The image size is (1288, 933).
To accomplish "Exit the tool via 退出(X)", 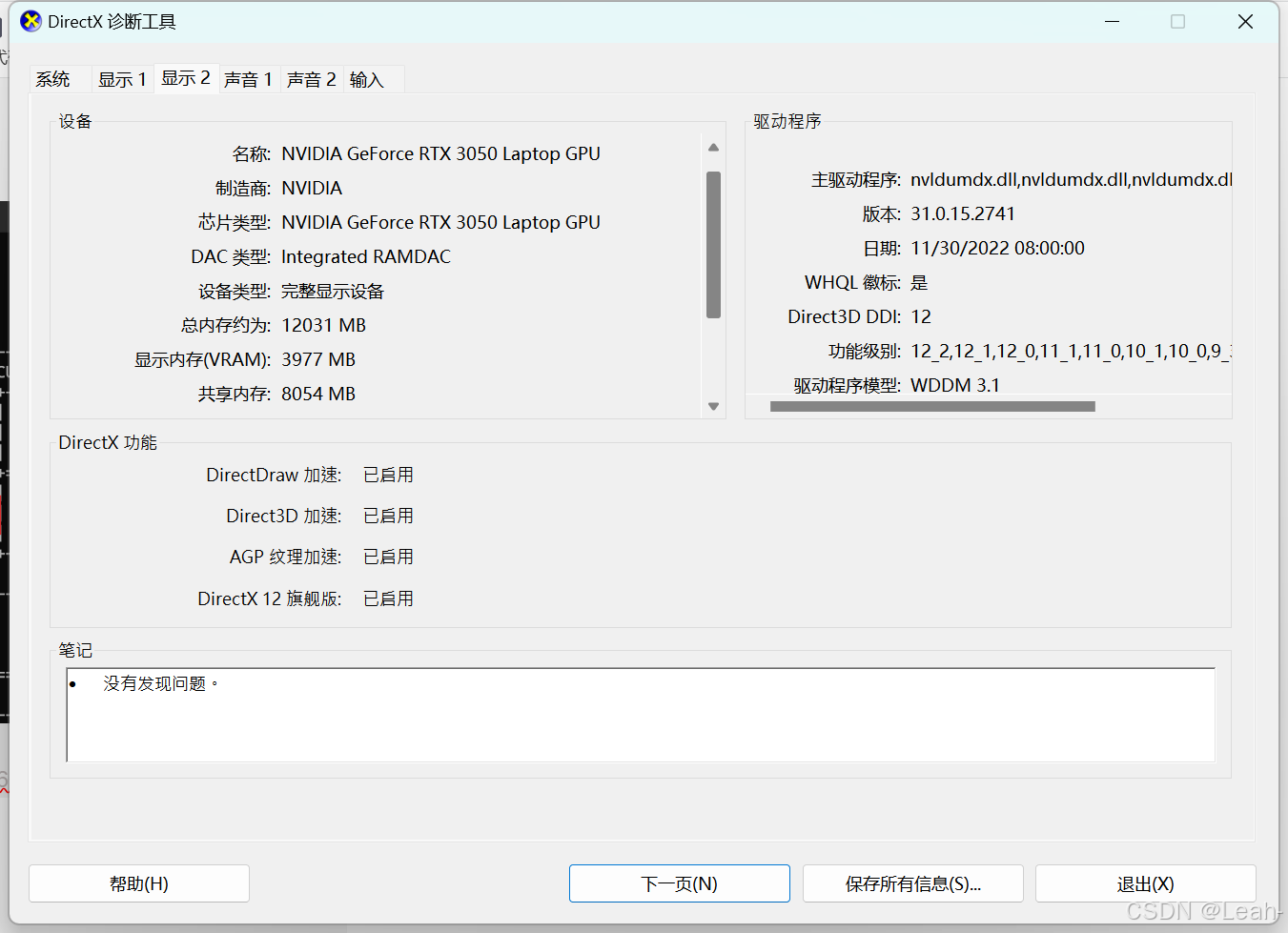I will click(1146, 883).
